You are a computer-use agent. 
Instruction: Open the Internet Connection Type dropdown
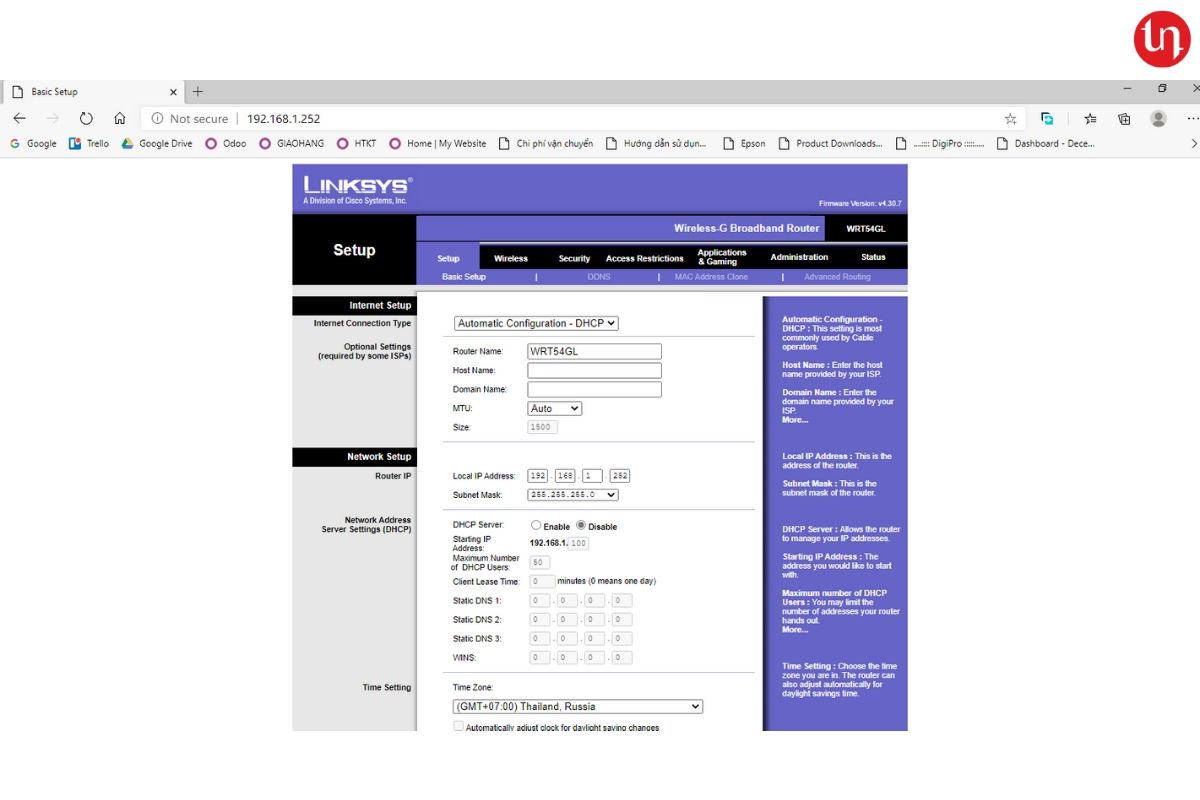537,323
